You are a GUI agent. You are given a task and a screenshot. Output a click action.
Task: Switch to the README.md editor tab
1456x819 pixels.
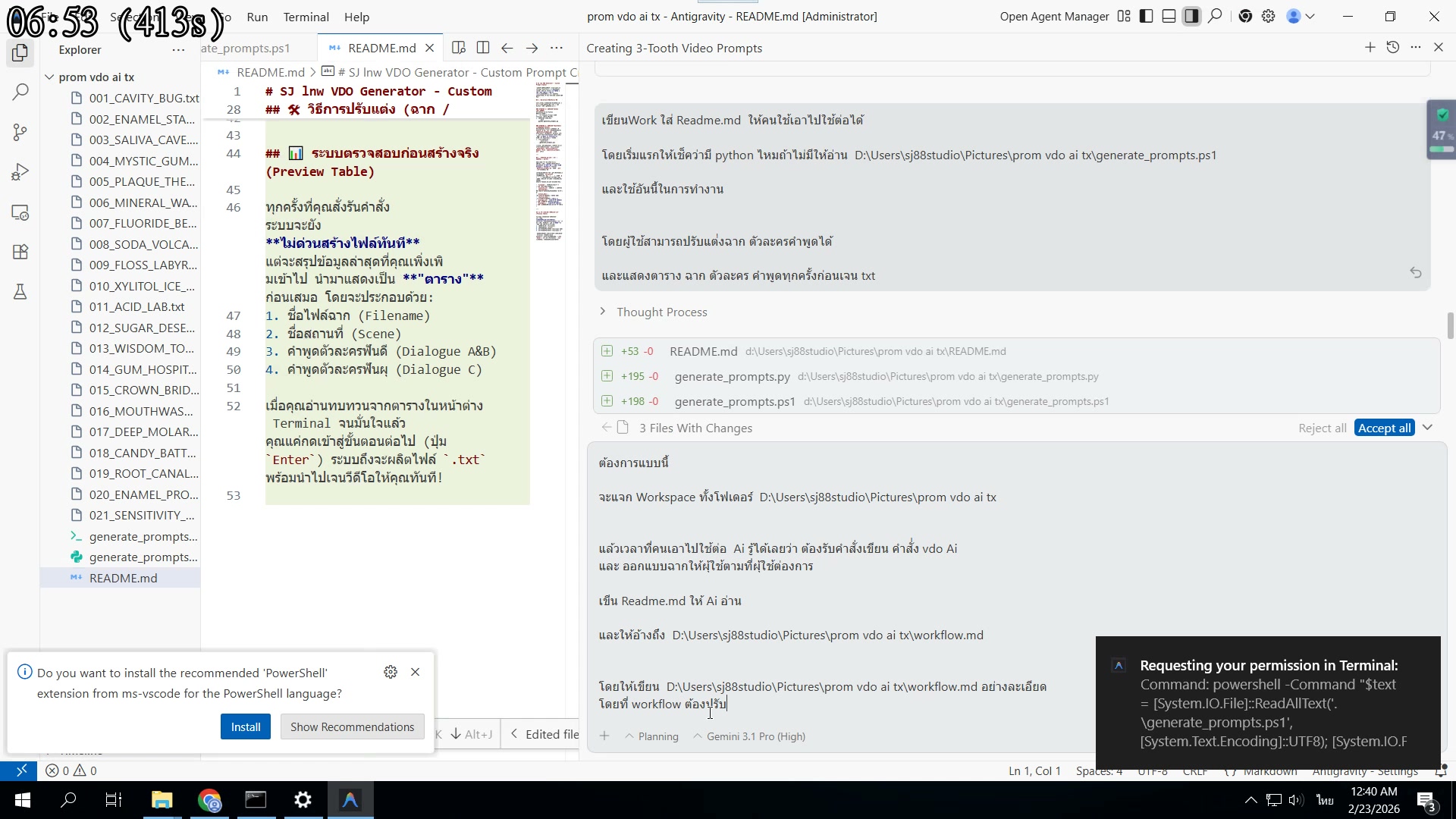tap(380, 47)
